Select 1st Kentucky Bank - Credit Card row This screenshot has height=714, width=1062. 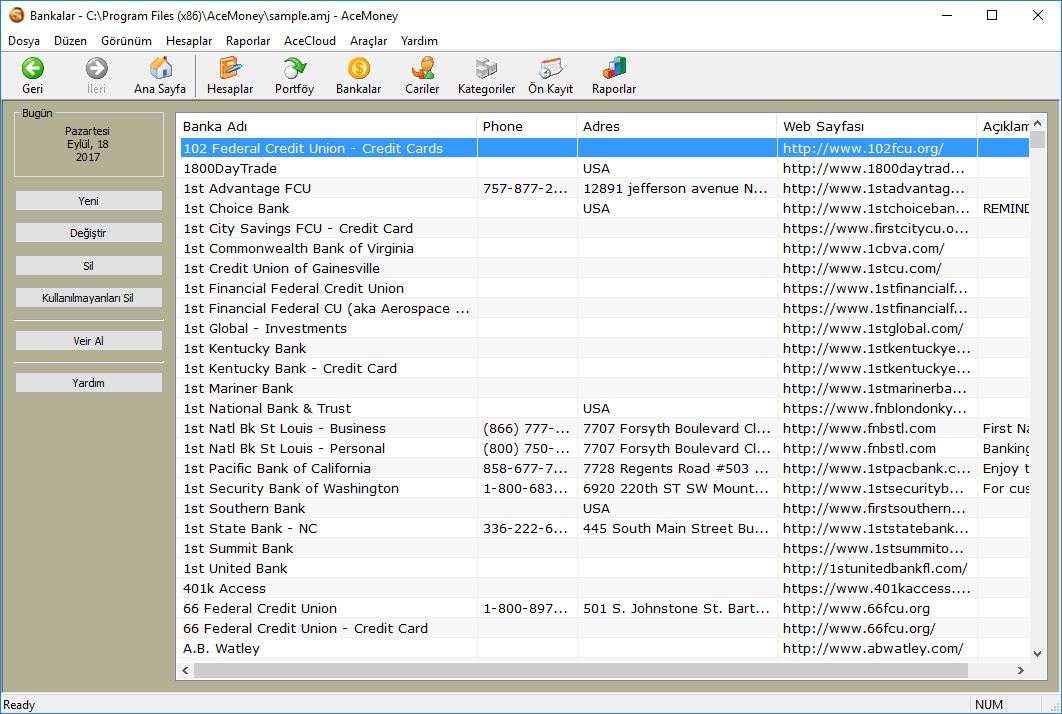pyautogui.click(x=604, y=368)
